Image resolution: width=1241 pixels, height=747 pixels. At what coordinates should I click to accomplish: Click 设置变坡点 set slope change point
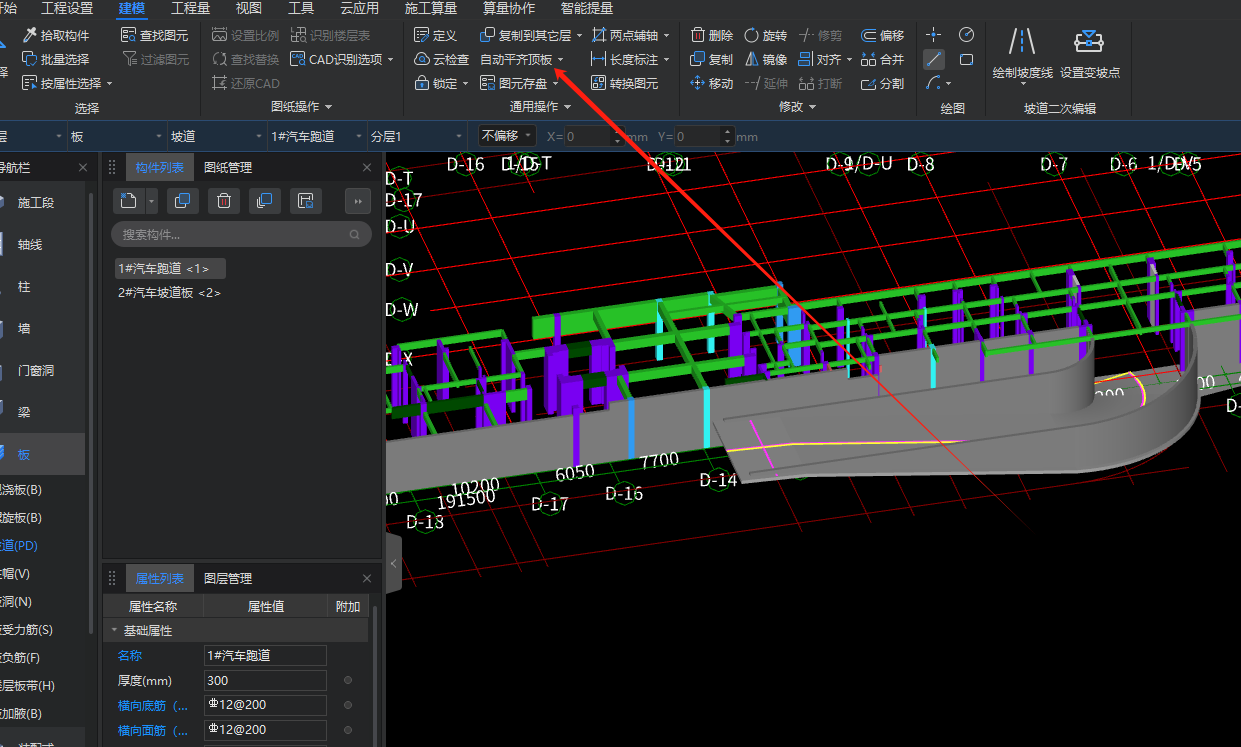[x=1089, y=53]
